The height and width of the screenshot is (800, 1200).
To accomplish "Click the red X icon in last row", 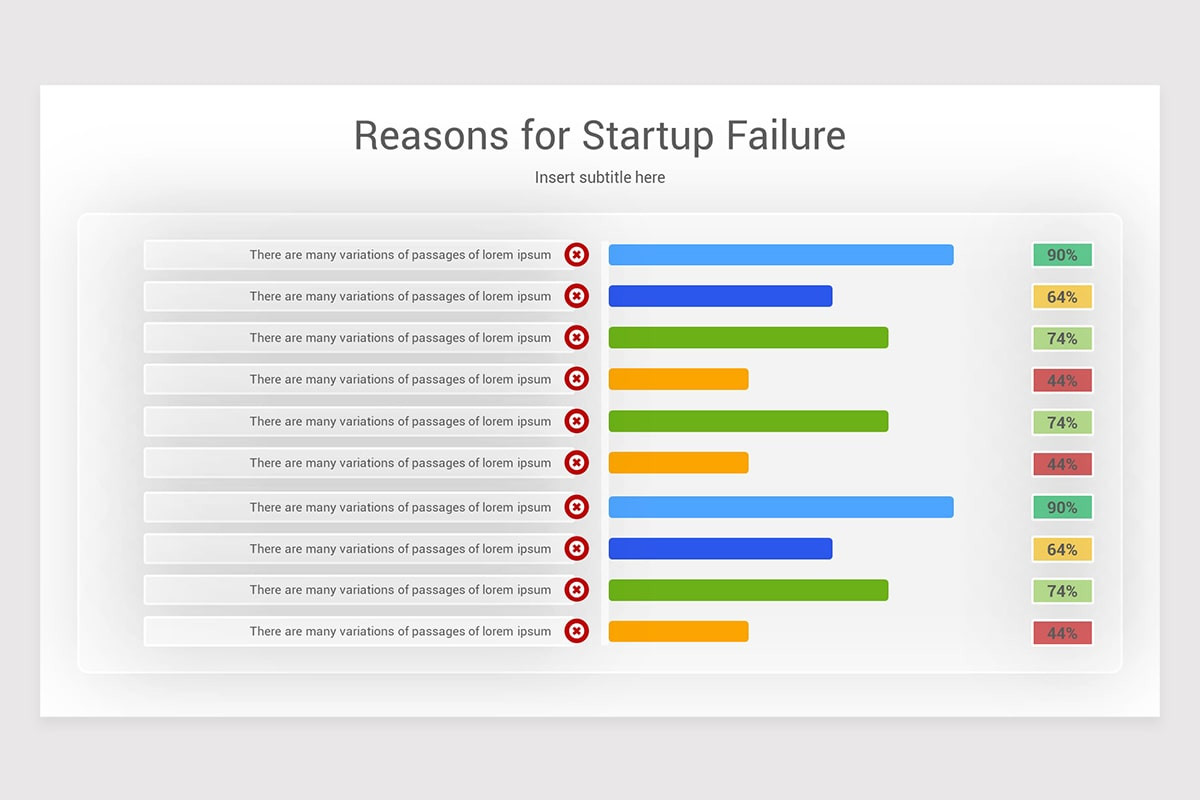I will tap(576, 631).
